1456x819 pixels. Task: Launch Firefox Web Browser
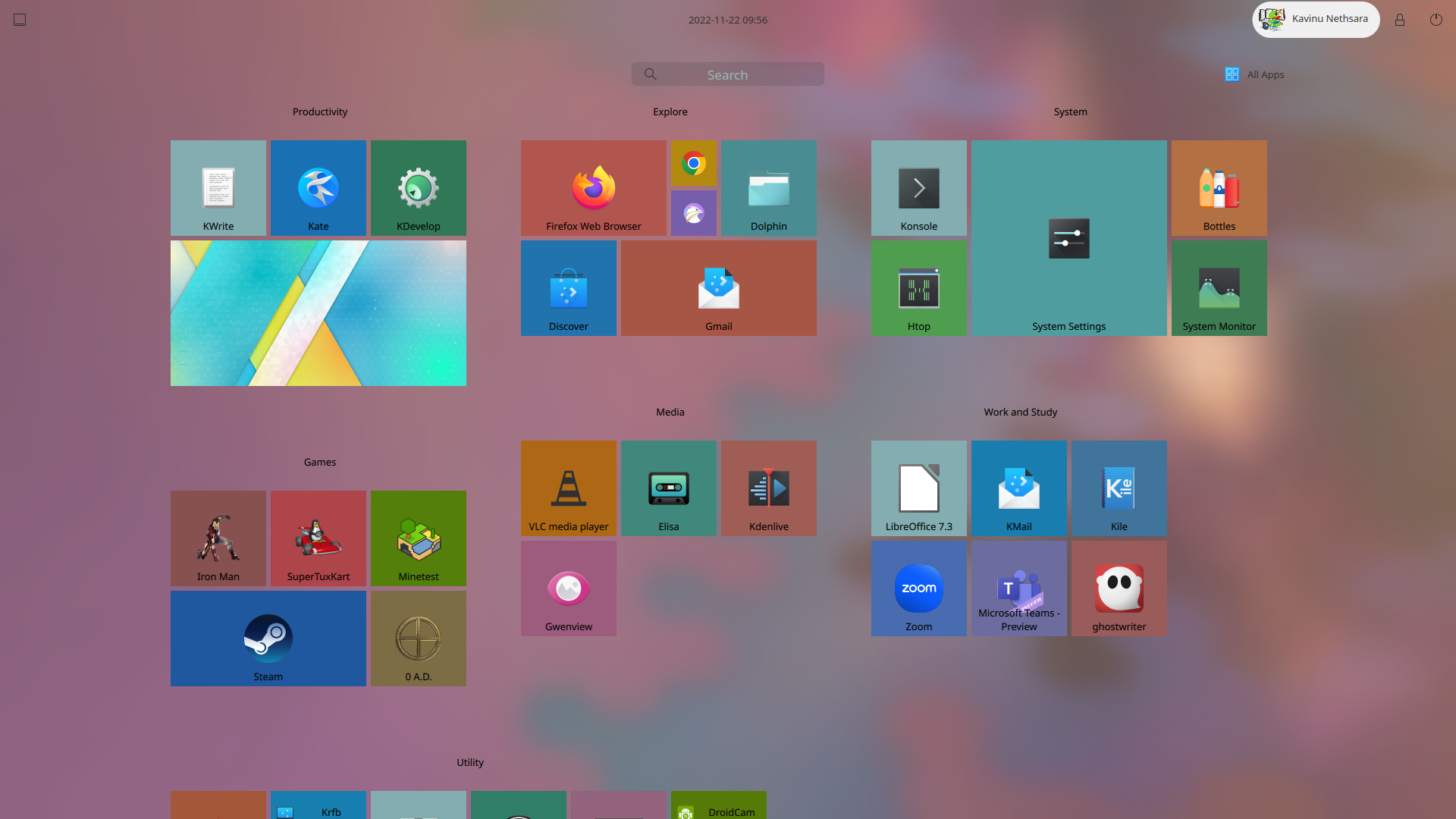(594, 188)
